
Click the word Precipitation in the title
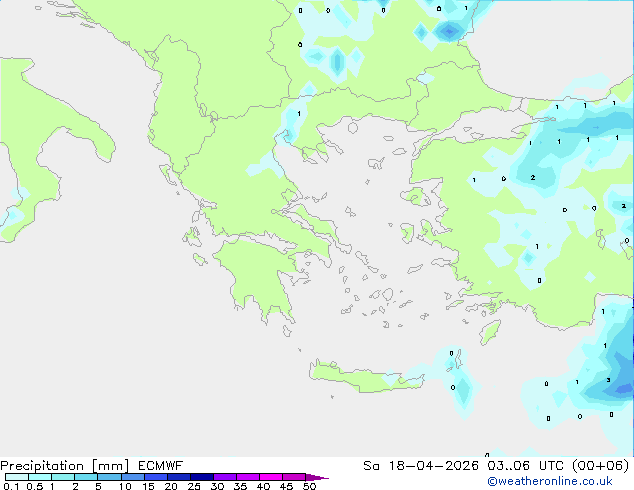[x=42, y=466]
